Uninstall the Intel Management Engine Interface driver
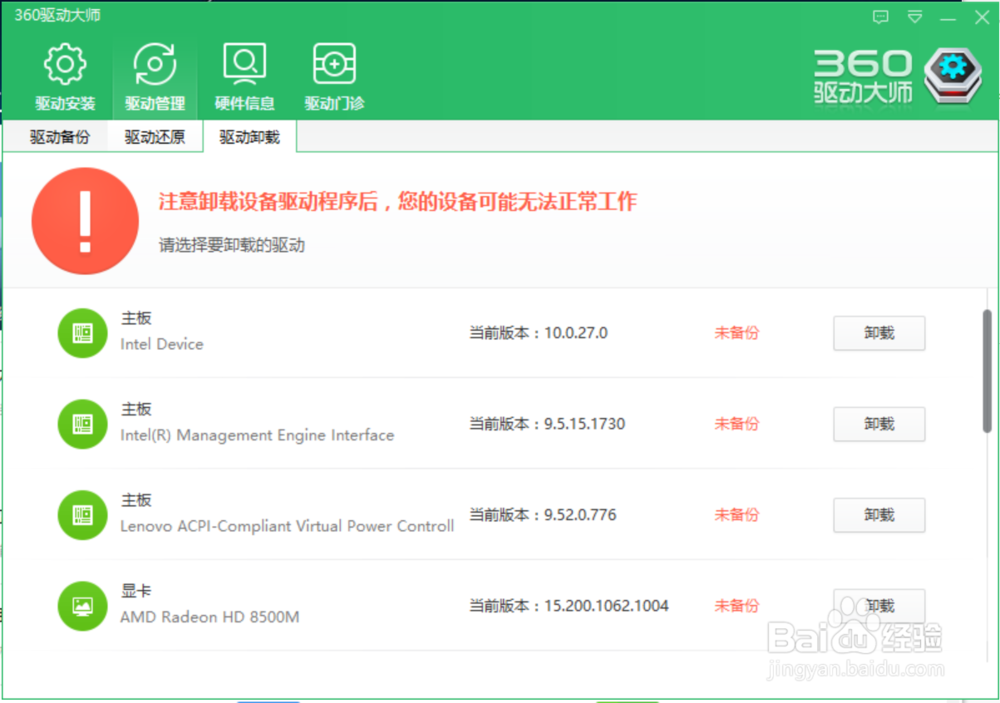The image size is (1000, 703). pos(878,424)
